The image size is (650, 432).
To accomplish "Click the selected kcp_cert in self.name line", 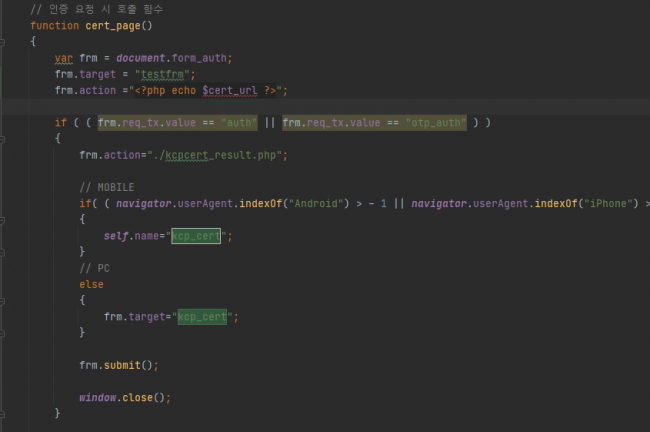I will point(196,236).
